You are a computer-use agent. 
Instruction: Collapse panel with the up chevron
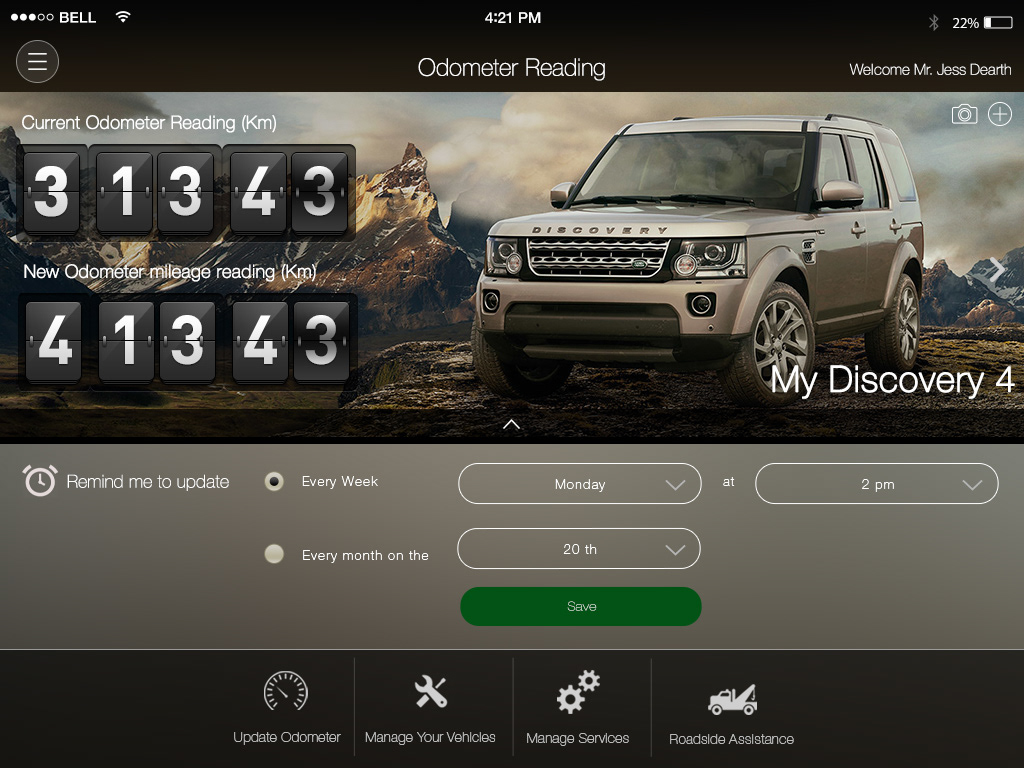[511, 424]
